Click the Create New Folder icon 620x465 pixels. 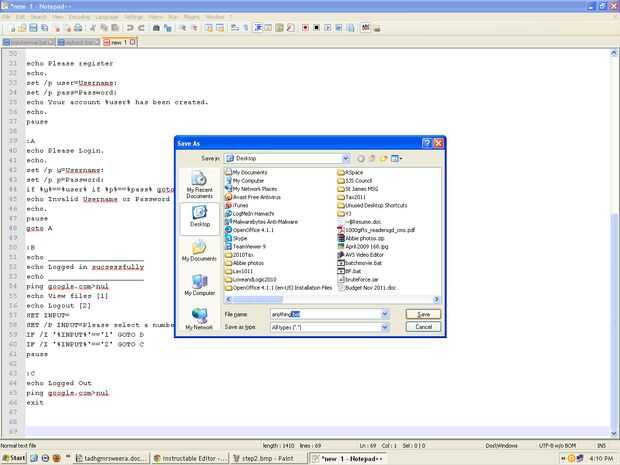point(383,159)
